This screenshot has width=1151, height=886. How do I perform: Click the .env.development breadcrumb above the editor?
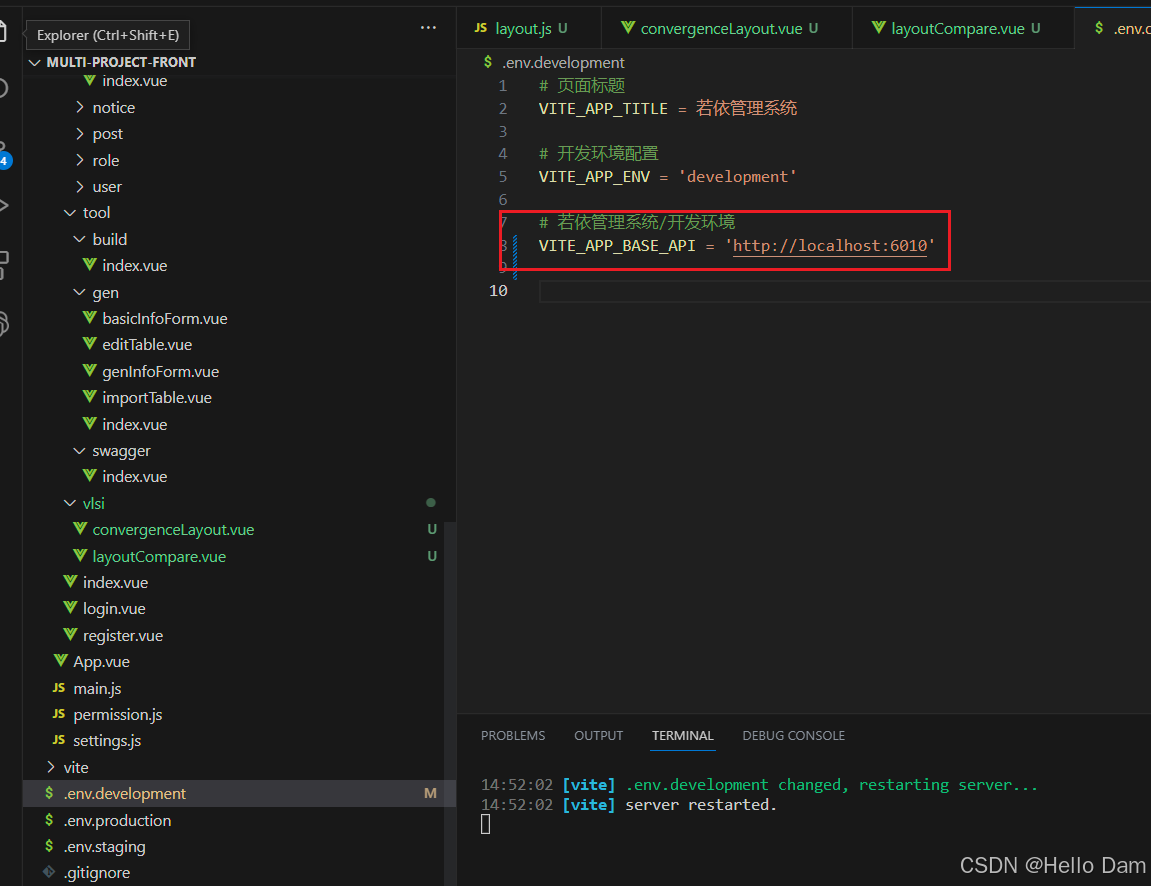point(563,62)
